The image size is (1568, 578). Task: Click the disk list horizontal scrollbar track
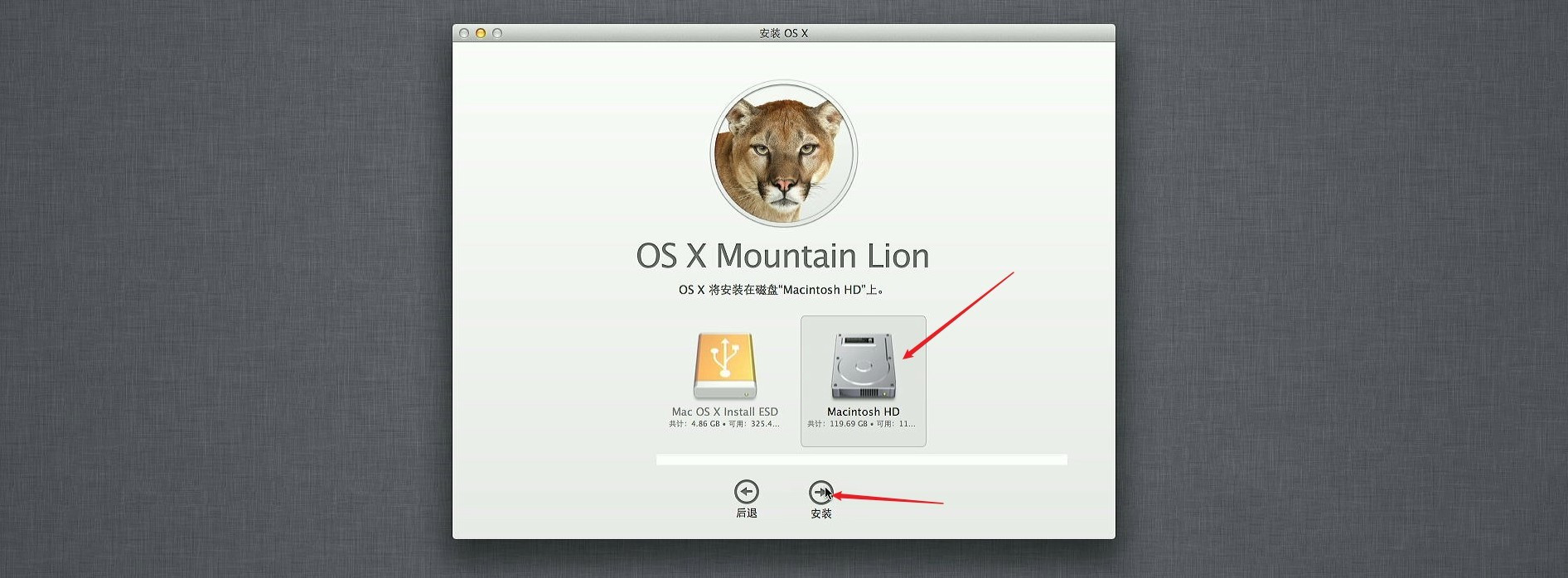click(862, 460)
